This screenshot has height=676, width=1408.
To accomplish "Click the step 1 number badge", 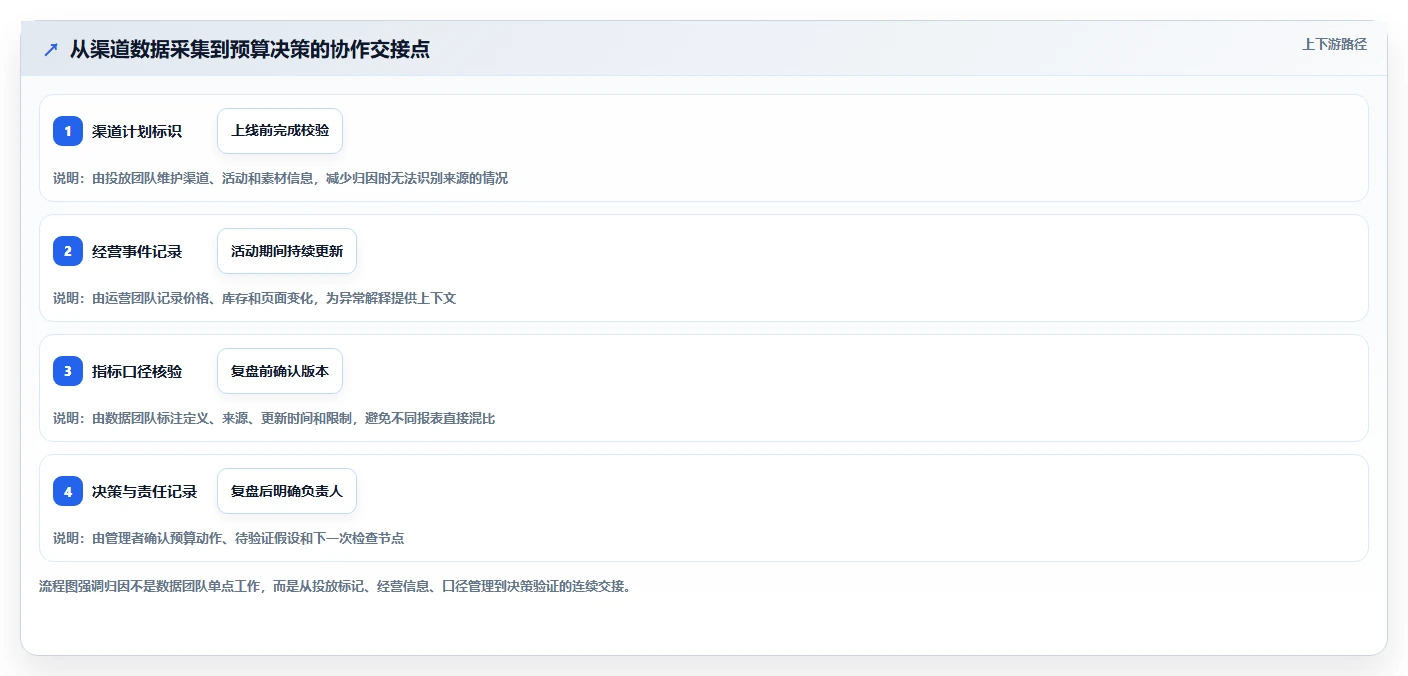I will (68, 131).
